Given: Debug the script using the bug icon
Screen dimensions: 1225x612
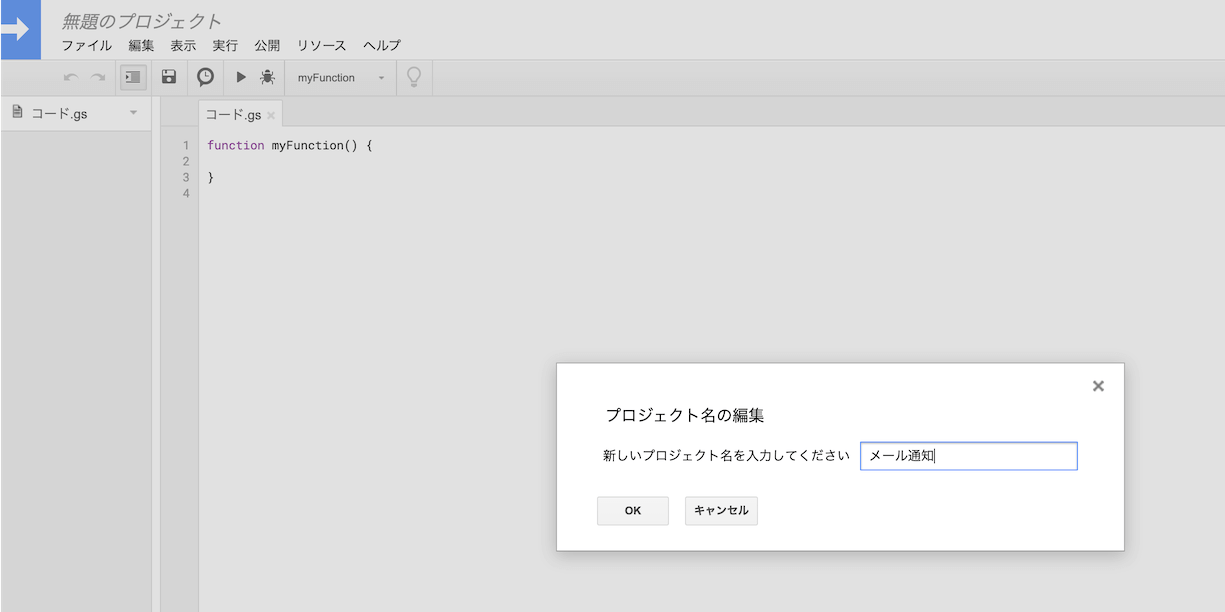Looking at the screenshot, I should click(267, 77).
